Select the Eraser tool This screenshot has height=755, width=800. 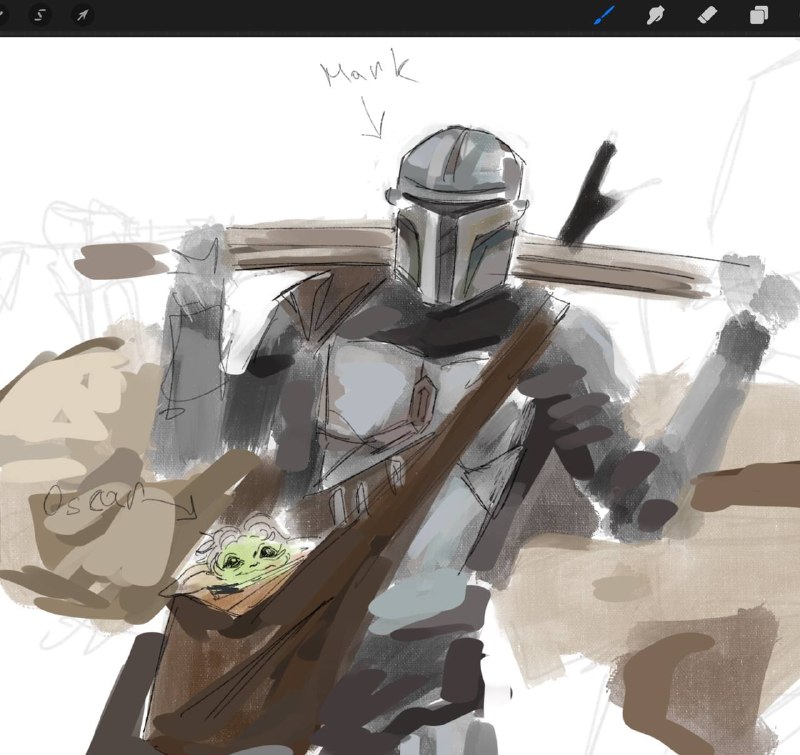point(707,15)
